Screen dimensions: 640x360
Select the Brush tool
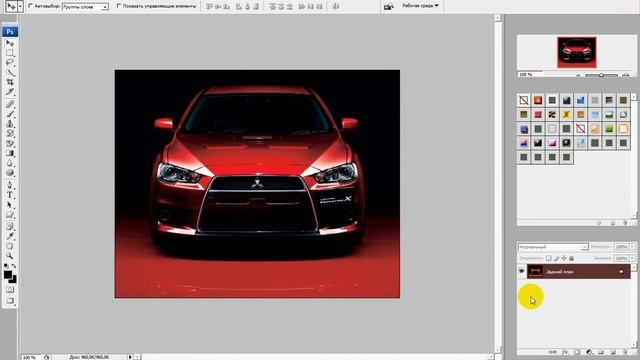[10, 114]
